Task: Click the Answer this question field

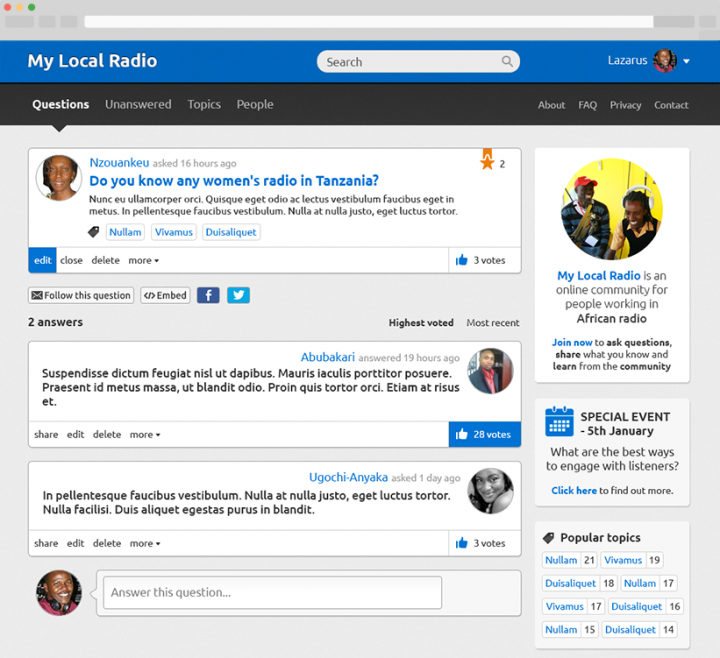Action: (272, 592)
